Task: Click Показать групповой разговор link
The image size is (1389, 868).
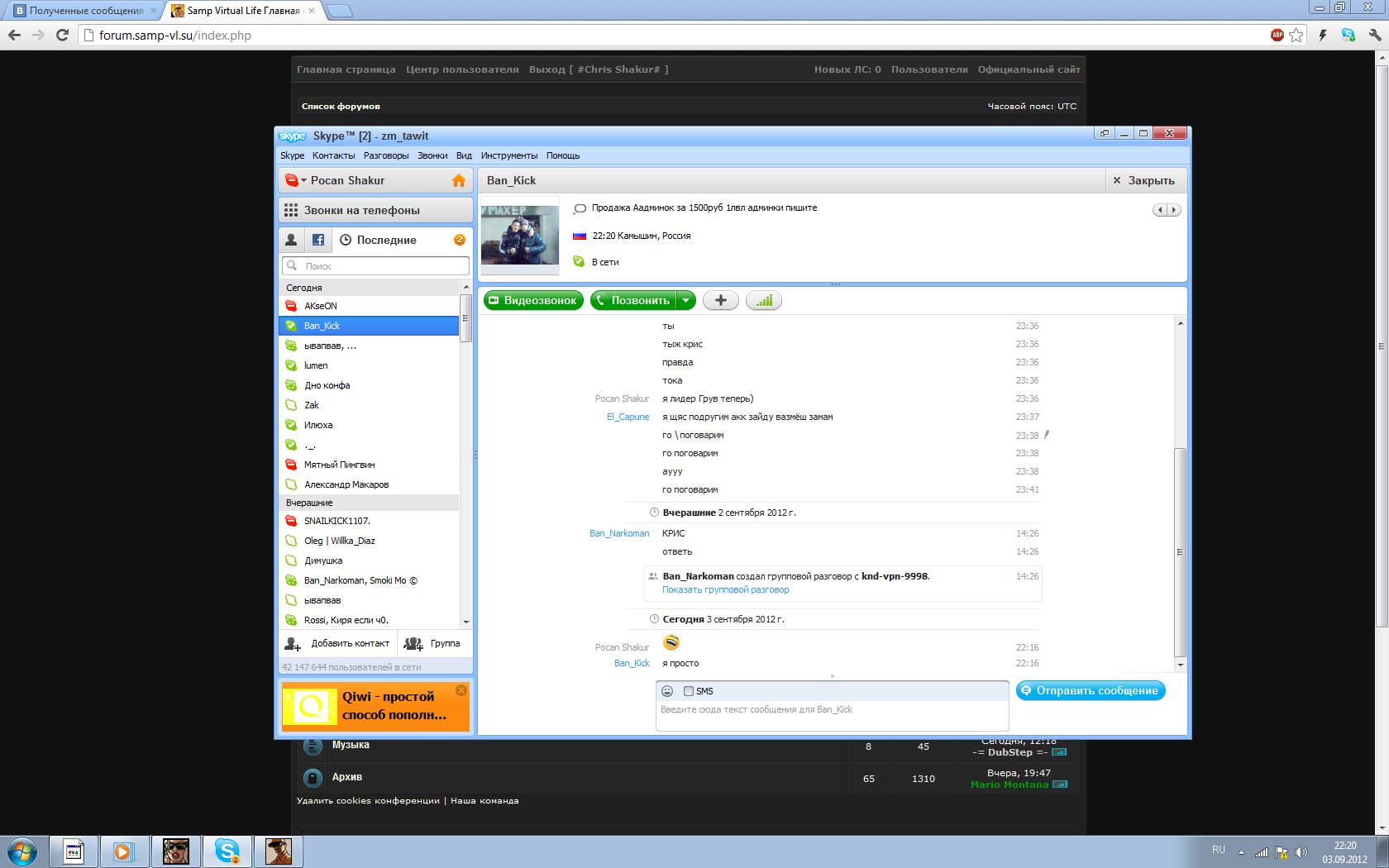Action: click(725, 589)
